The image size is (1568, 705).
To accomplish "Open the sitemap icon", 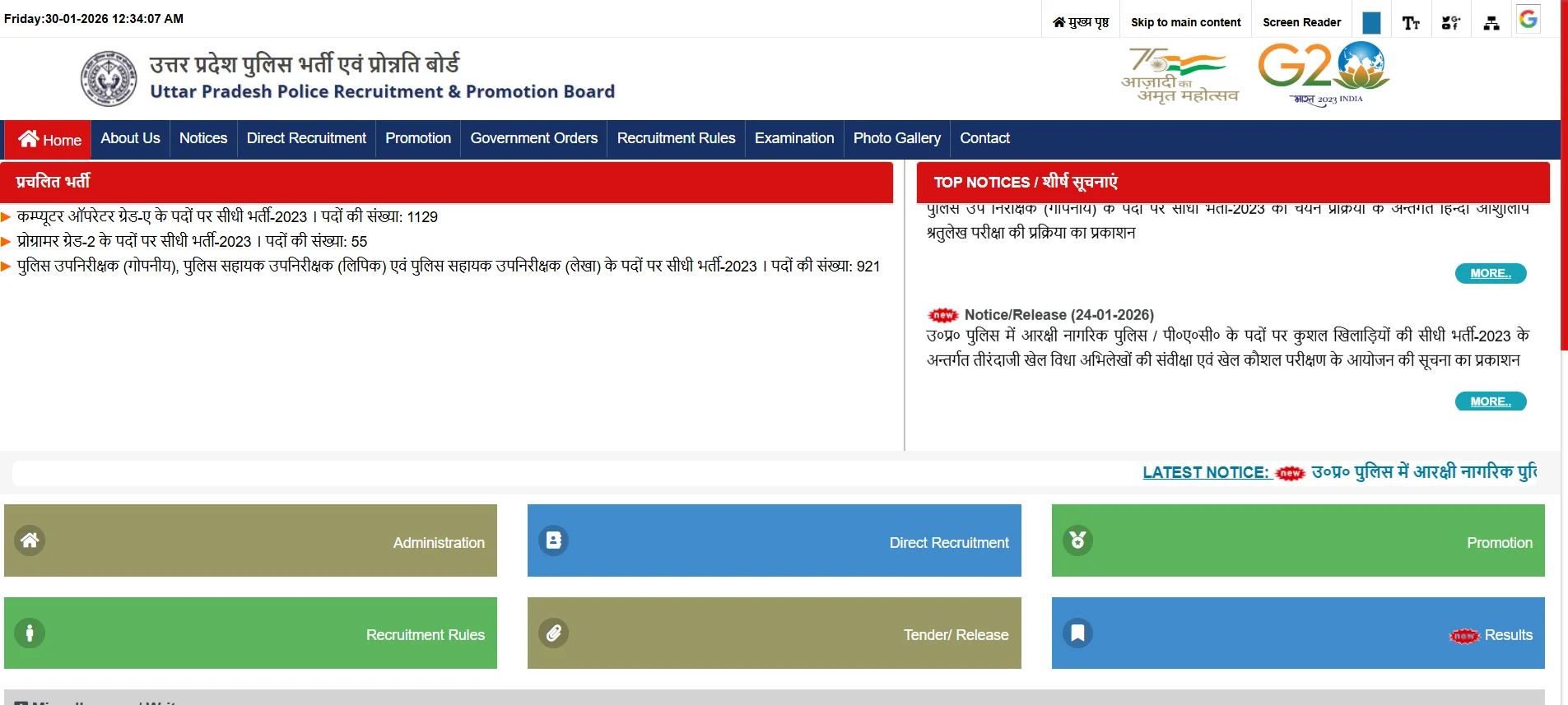I will pos(1491,23).
